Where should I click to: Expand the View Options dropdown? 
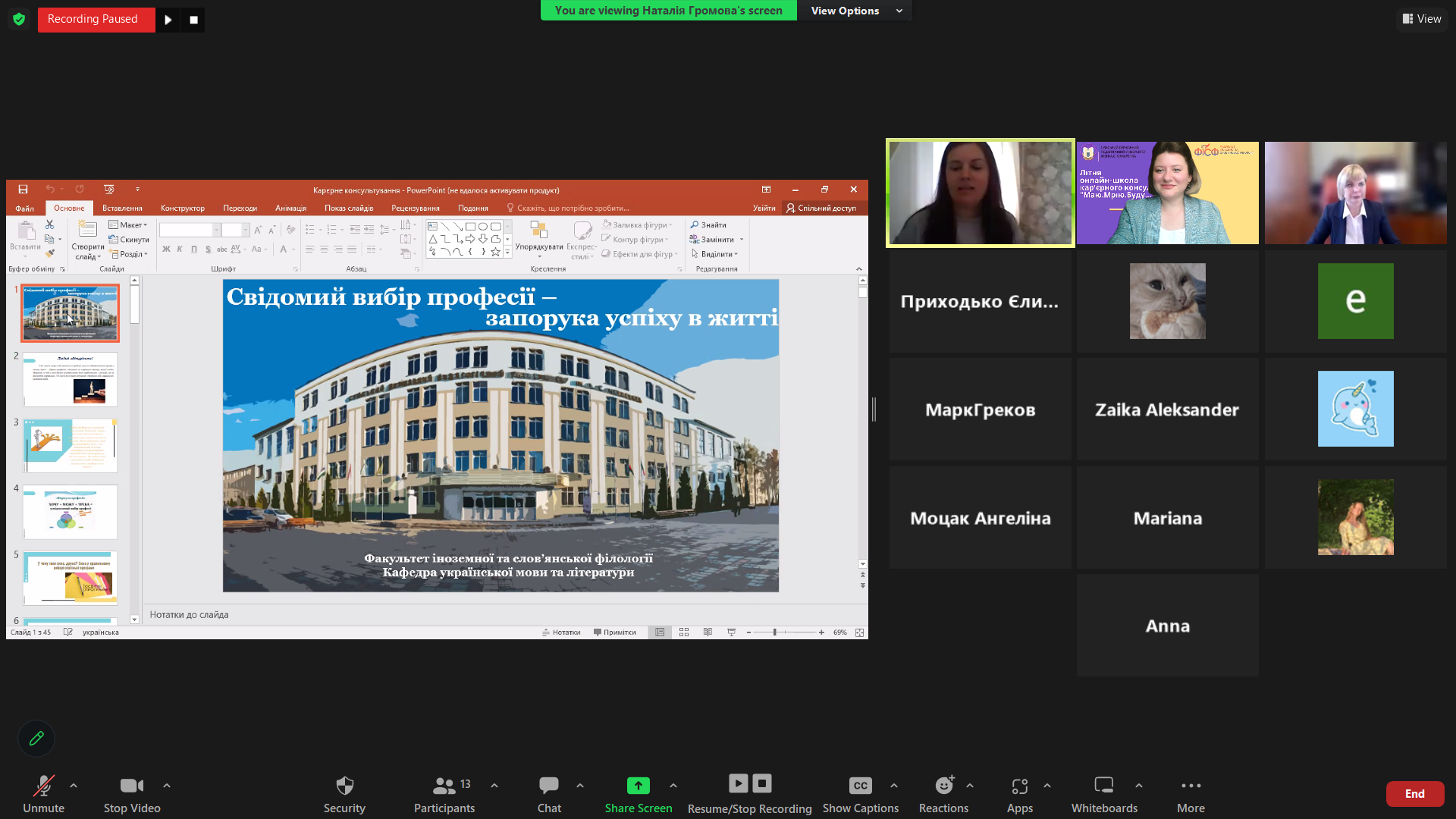[x=855, y=11]
